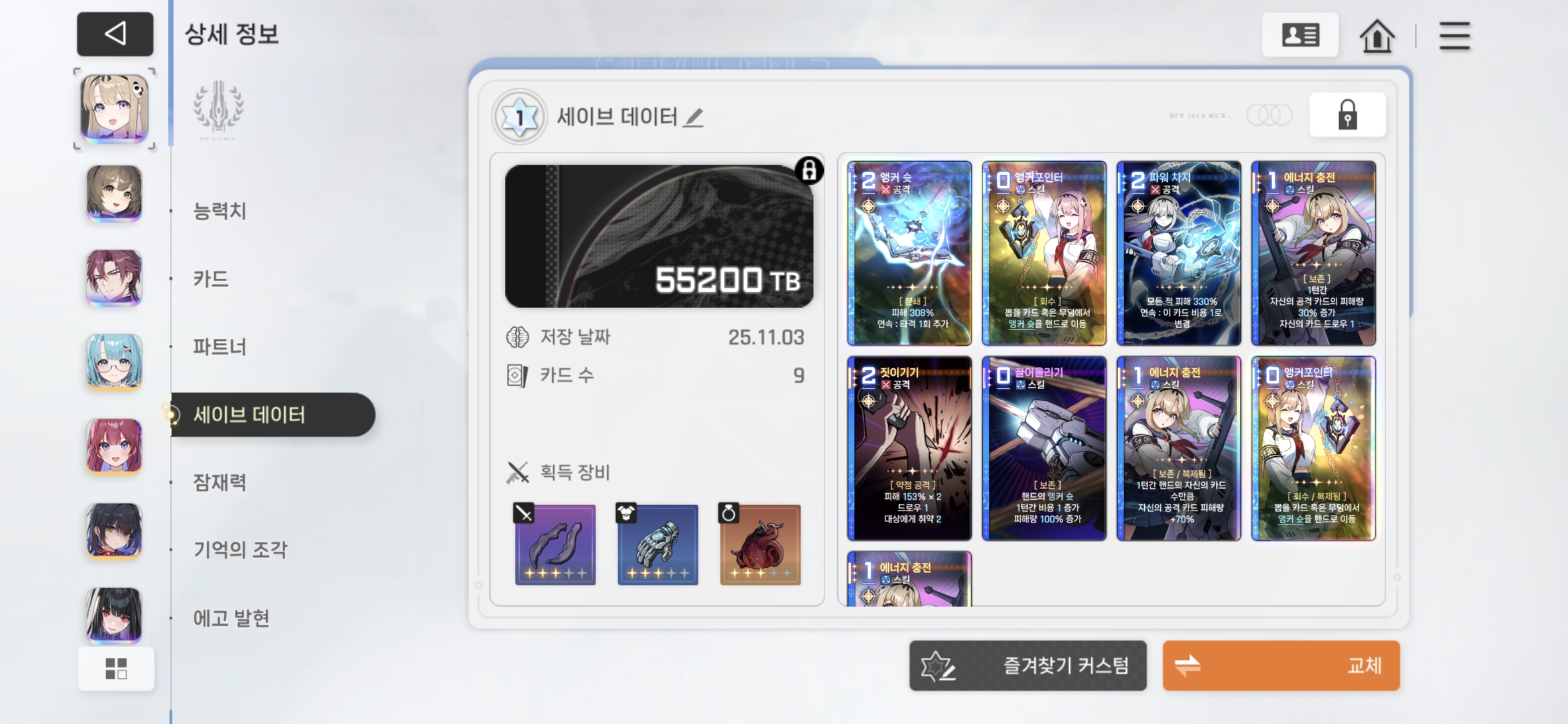Select the black-haired red-eyed character portrait
Image resolution: width=1568 pixels, height=724 pixels.
coord(114,615)
